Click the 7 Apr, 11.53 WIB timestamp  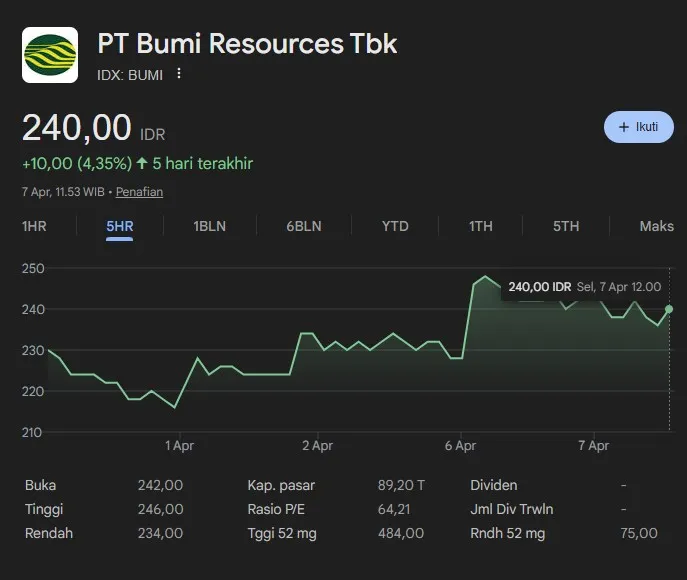click(x=63, y=192)
